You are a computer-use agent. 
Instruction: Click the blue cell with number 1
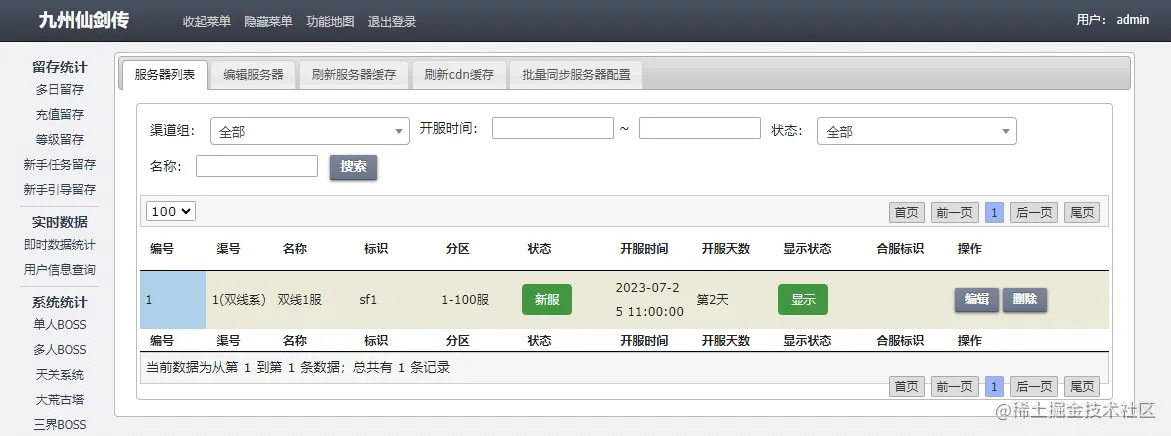pos(173,300)
